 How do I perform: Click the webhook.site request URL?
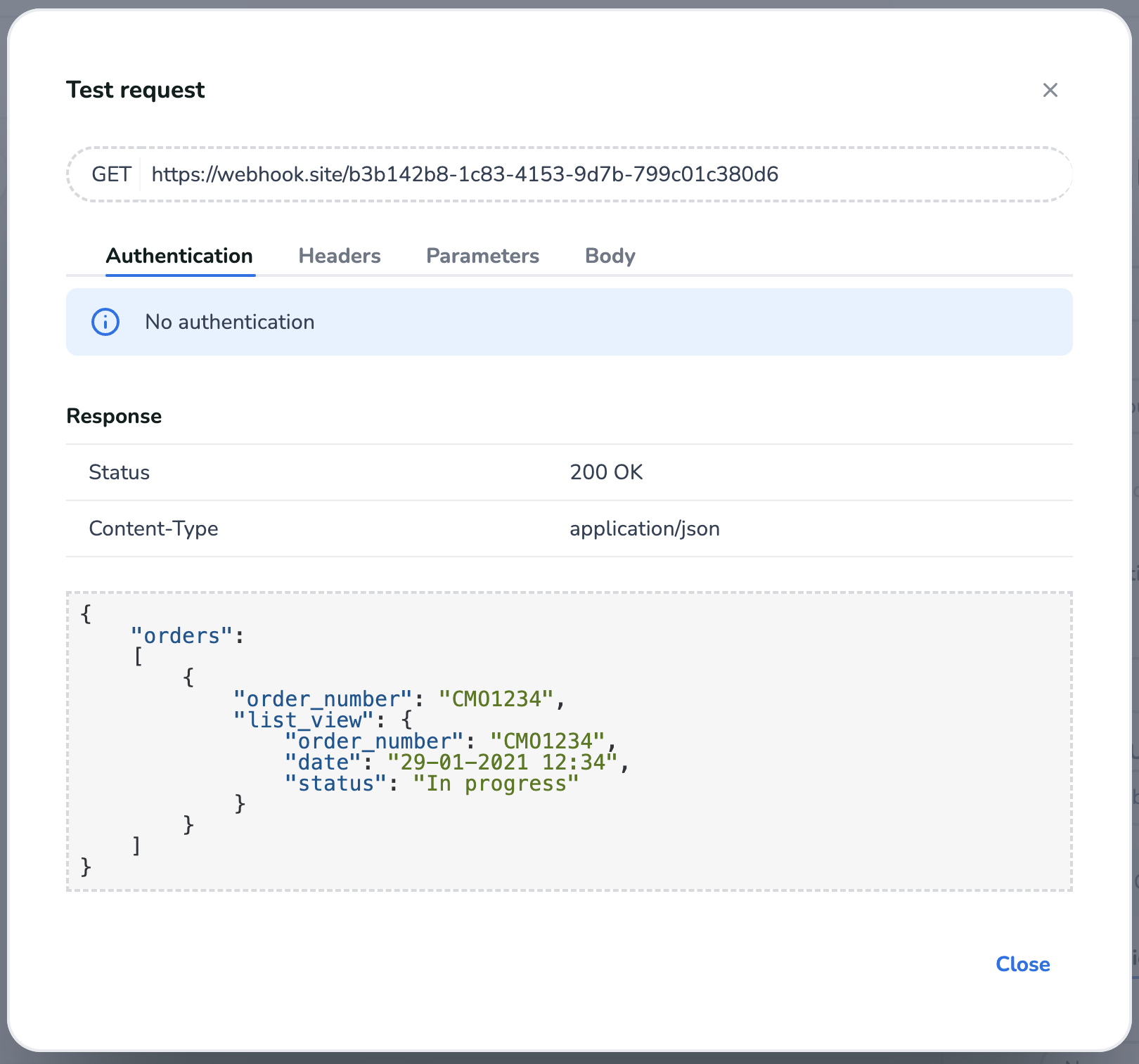pos(465,174)
